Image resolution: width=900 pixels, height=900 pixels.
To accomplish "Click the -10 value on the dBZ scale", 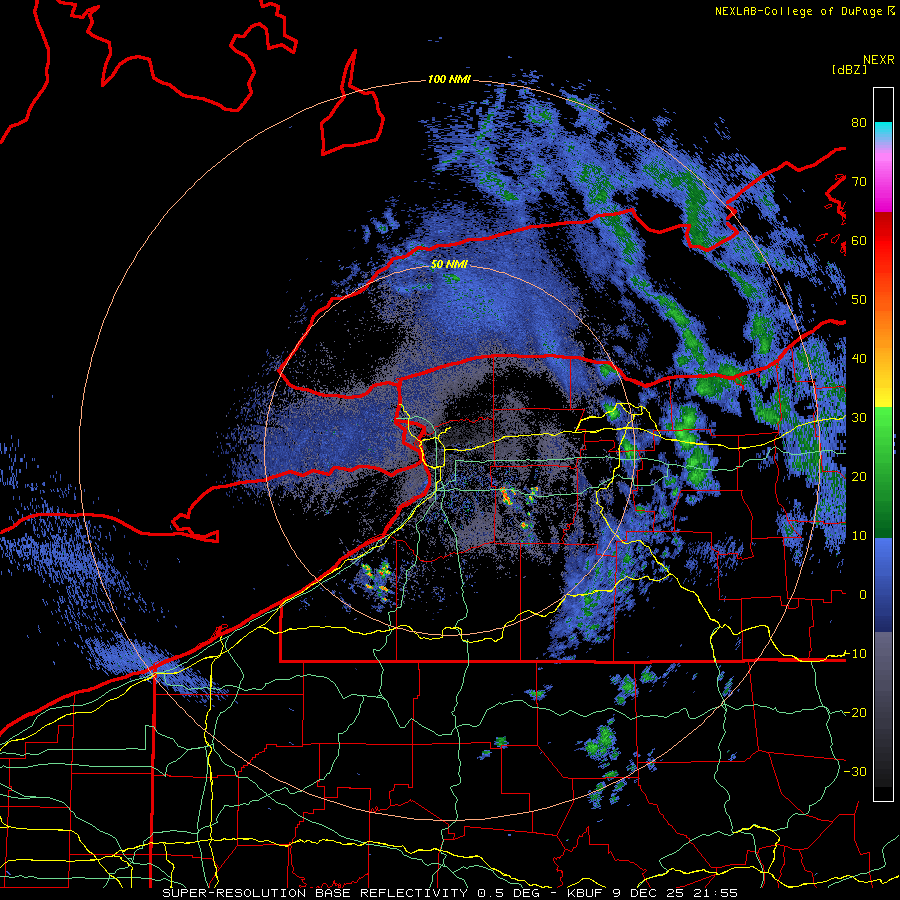I will [855, 654].
